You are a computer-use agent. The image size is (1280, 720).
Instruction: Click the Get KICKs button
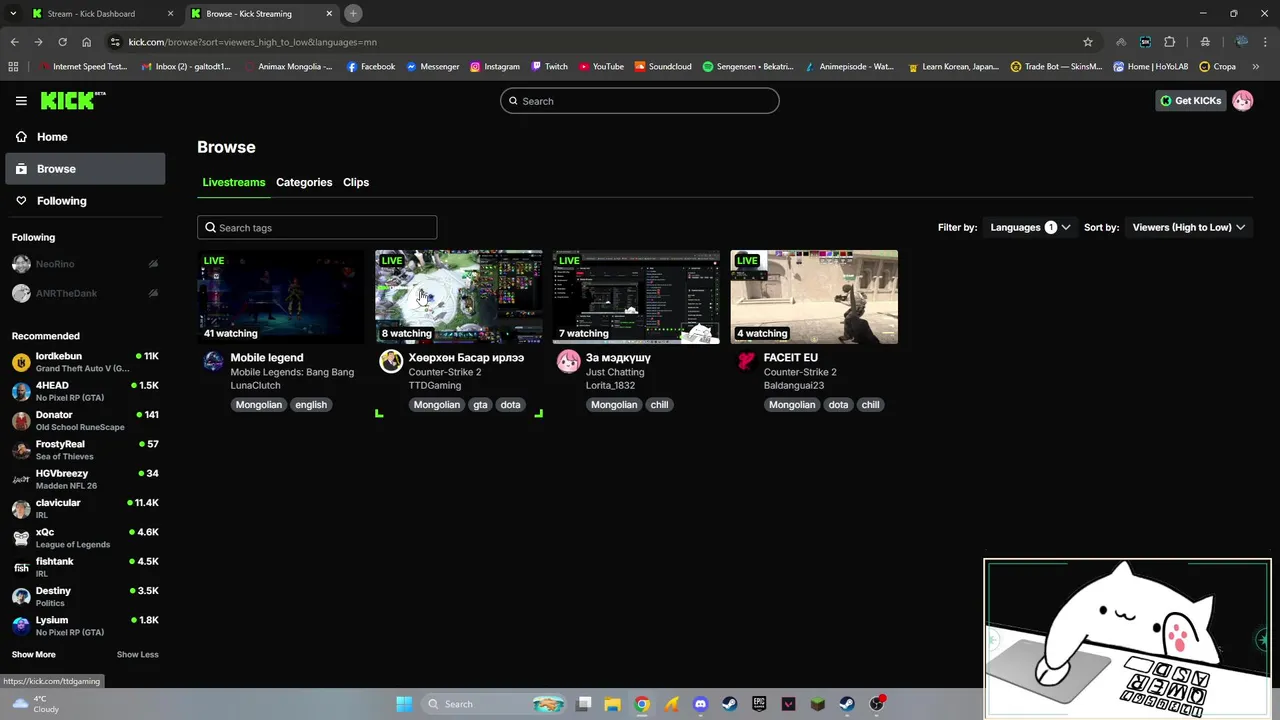coord(1190,101)
